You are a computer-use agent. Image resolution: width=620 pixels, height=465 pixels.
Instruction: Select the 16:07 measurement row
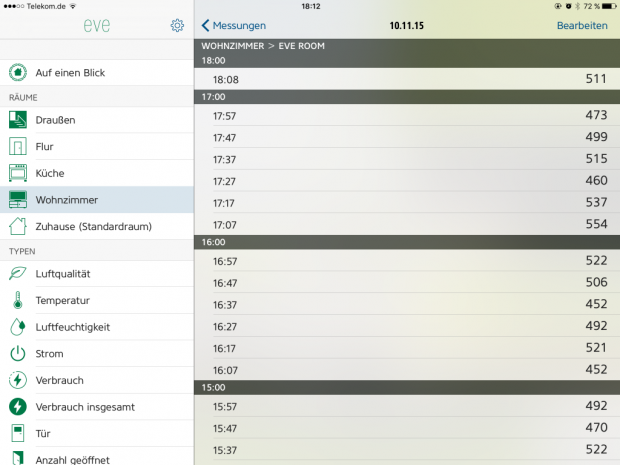tap(407, 369)
